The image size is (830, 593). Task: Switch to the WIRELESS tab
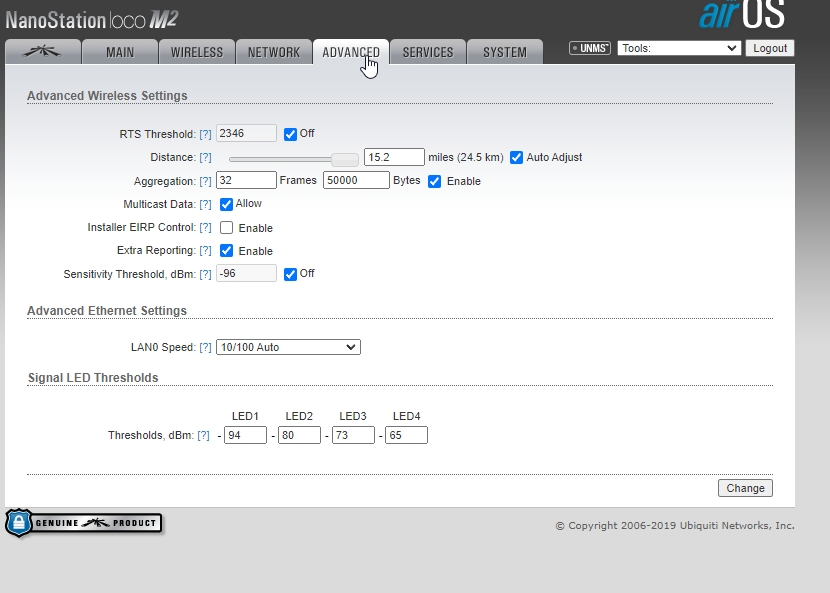(x=197, y=52)
